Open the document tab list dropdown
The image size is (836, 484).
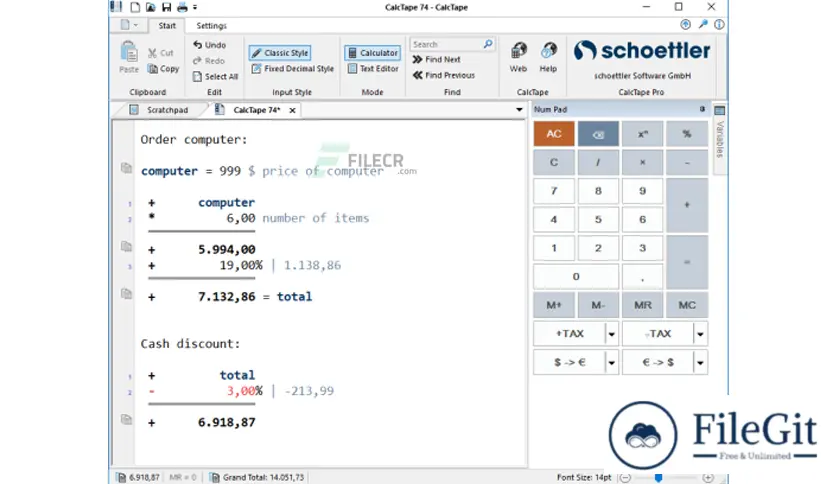click(519, 110)
